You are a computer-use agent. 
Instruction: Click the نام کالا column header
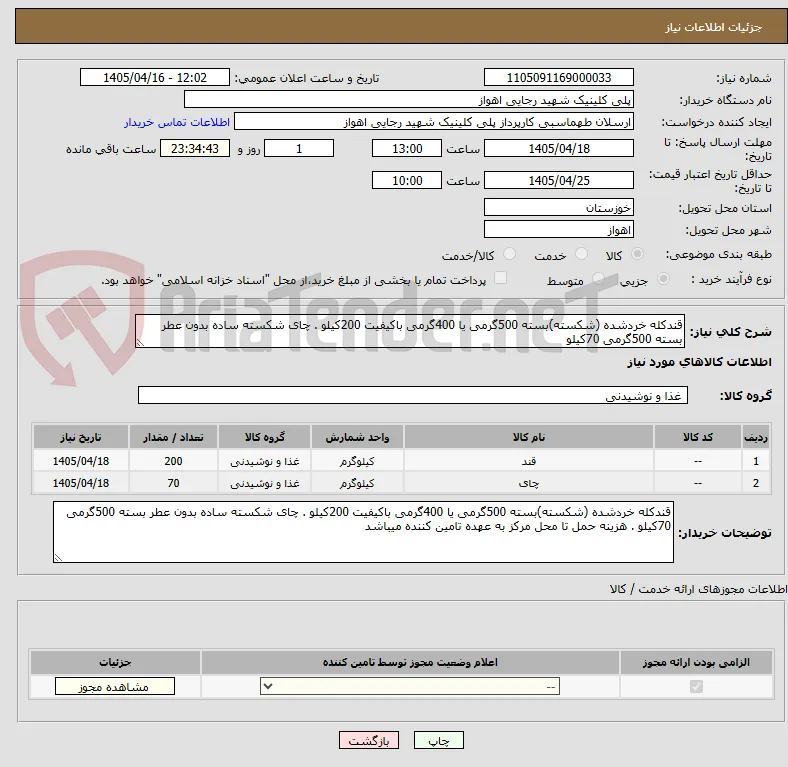click(x=529, y=437)
